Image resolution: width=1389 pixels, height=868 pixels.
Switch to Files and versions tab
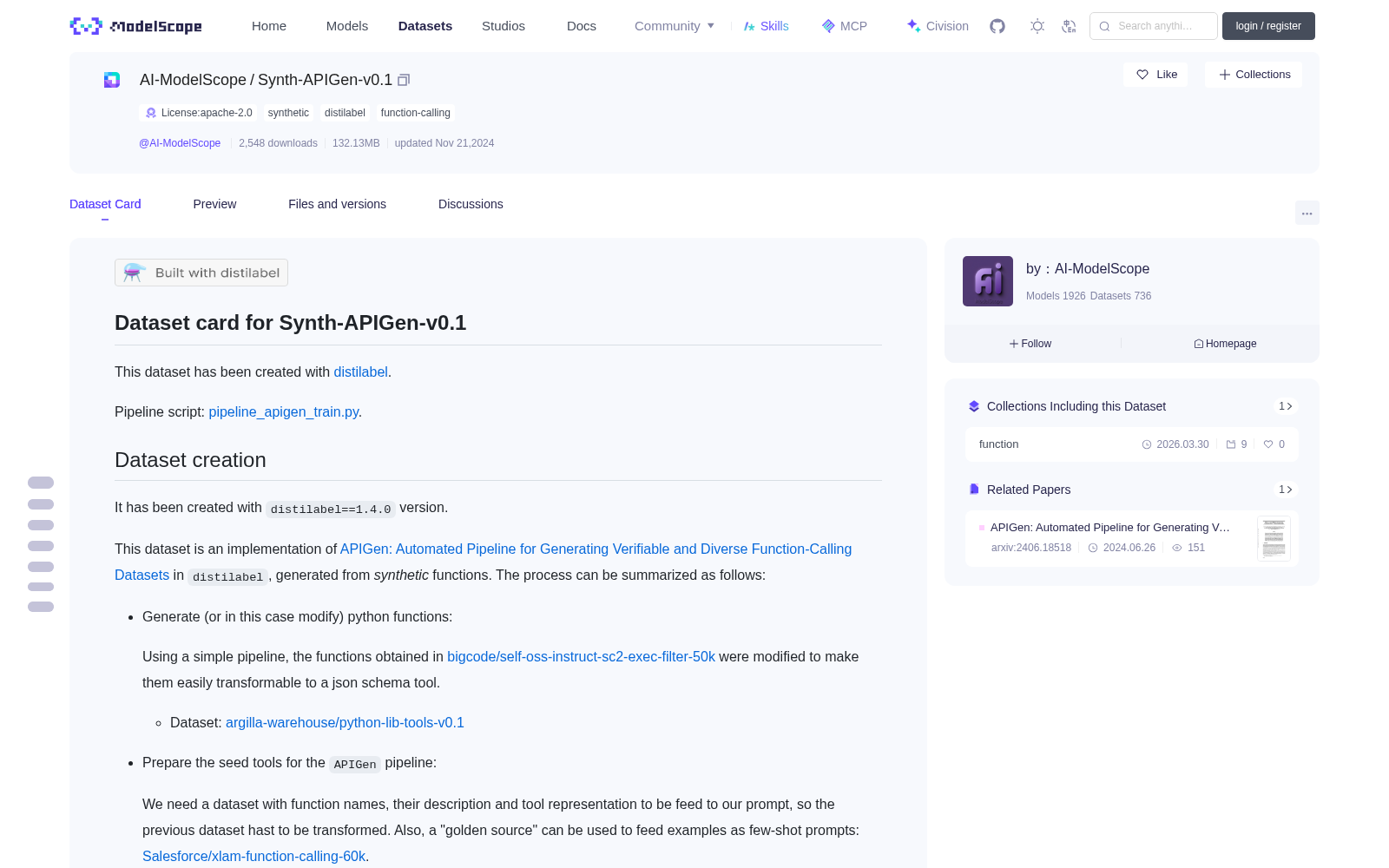coord(337,204)
